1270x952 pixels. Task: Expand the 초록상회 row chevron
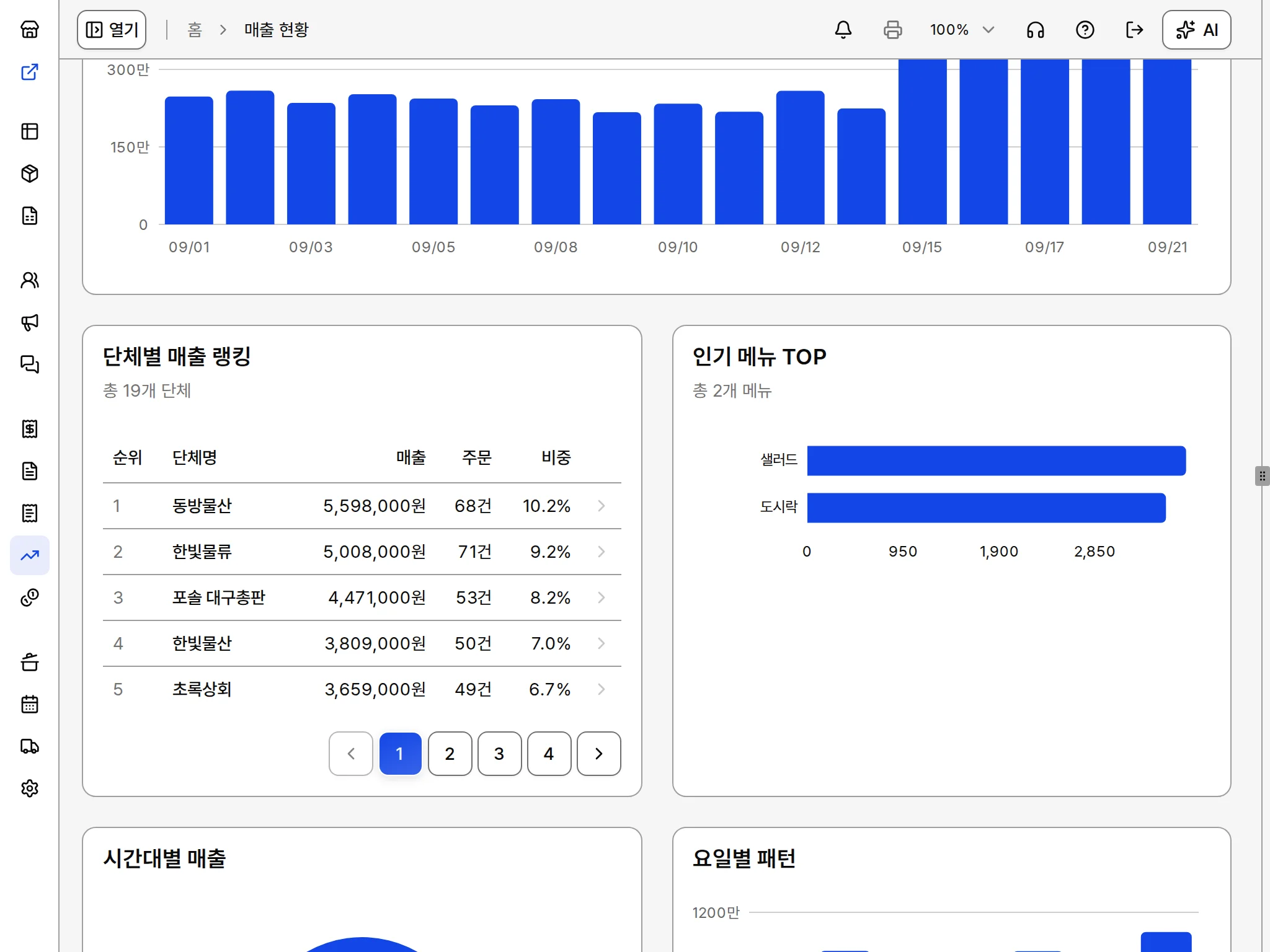click(601, 689)
